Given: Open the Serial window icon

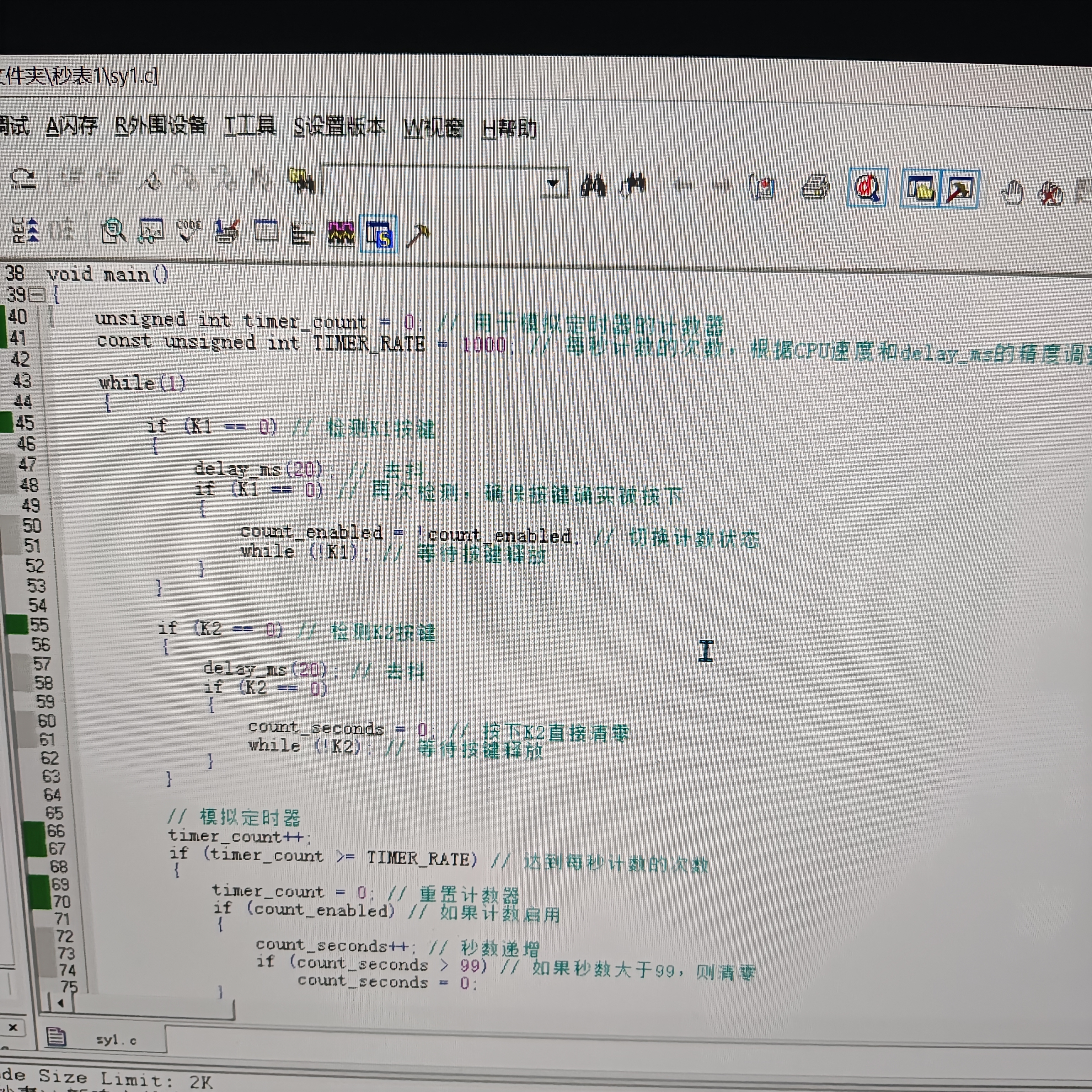Looking at the screenshot, I should [227, 232].
